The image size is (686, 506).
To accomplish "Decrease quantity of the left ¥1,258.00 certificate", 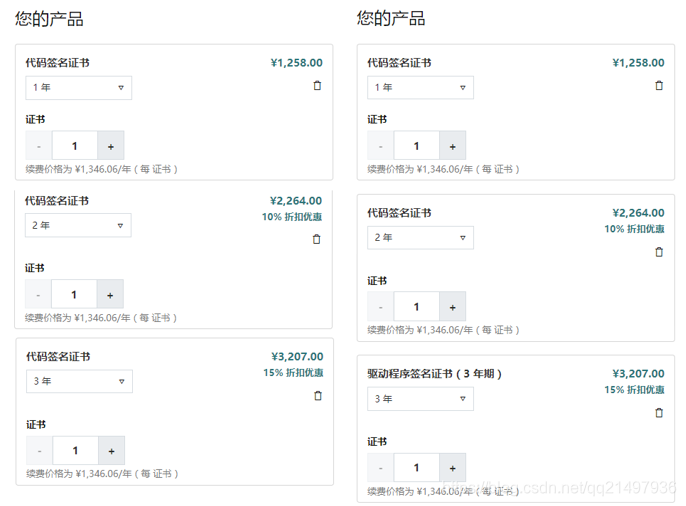I will coord(39,146).
